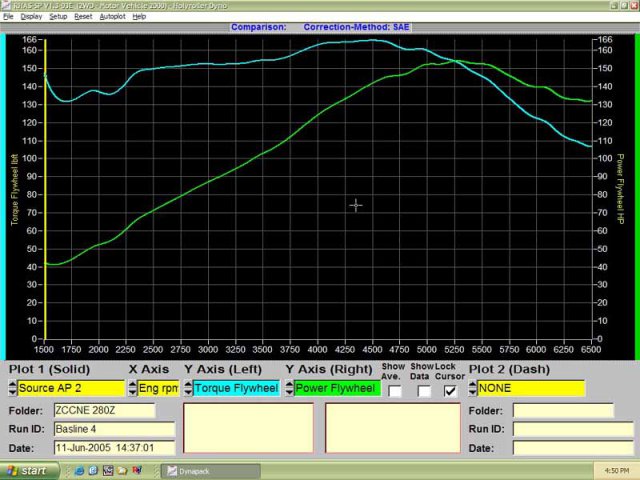Open the Autoplot menu

[x=112, y=17]
